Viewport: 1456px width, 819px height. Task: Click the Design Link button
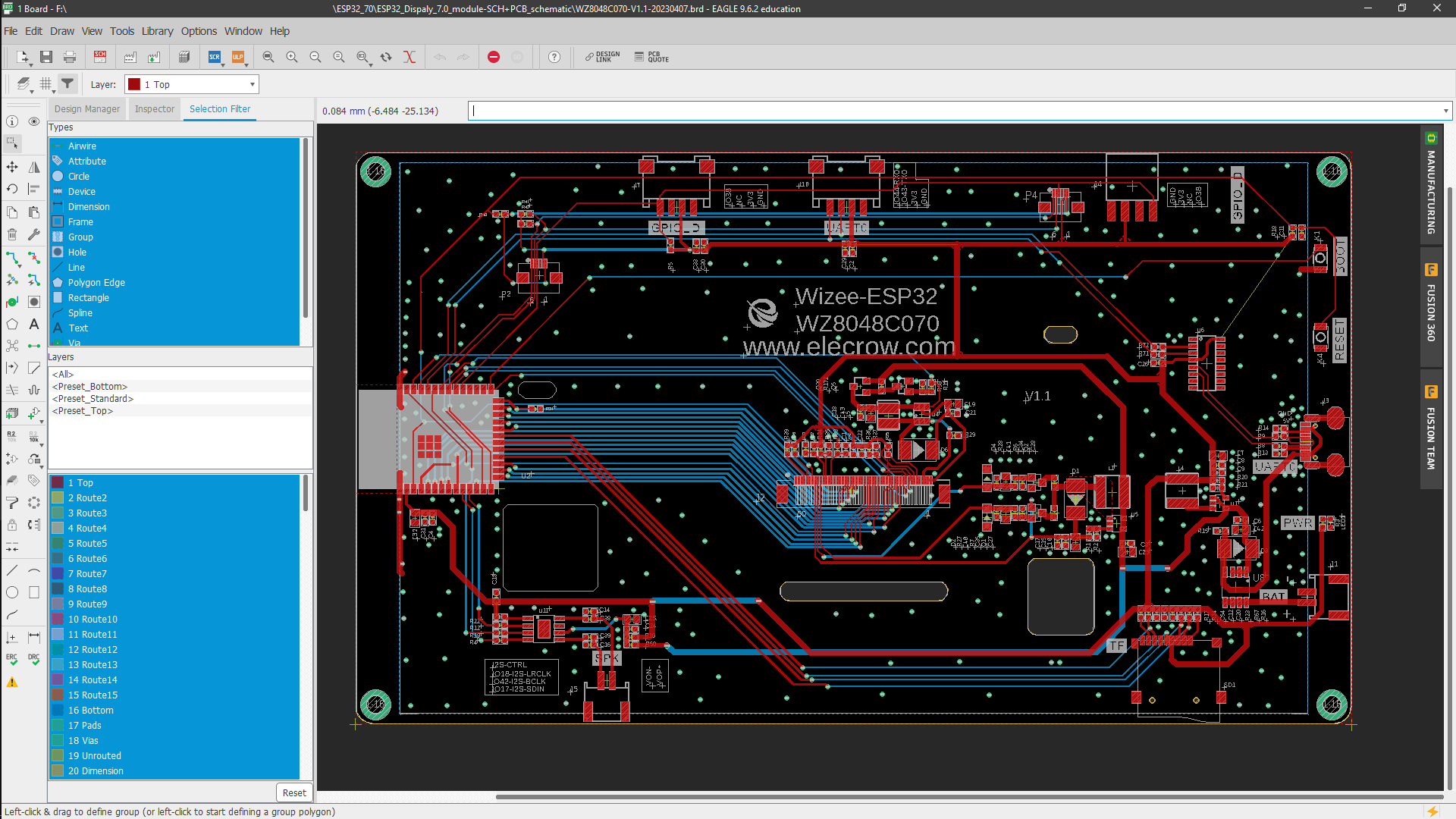pyautogui.click(x=602, y=57)
